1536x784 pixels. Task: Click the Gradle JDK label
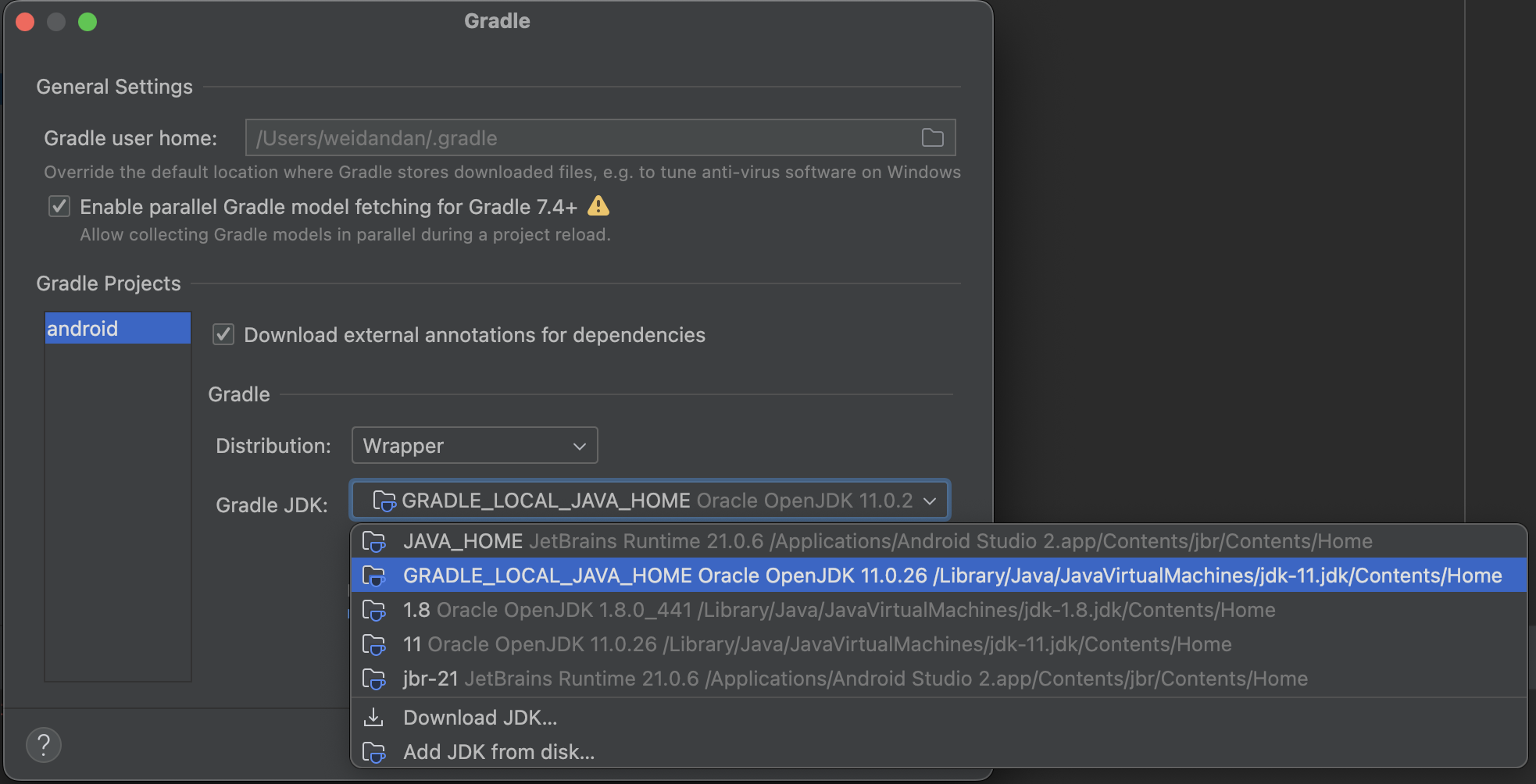(272, 505)
